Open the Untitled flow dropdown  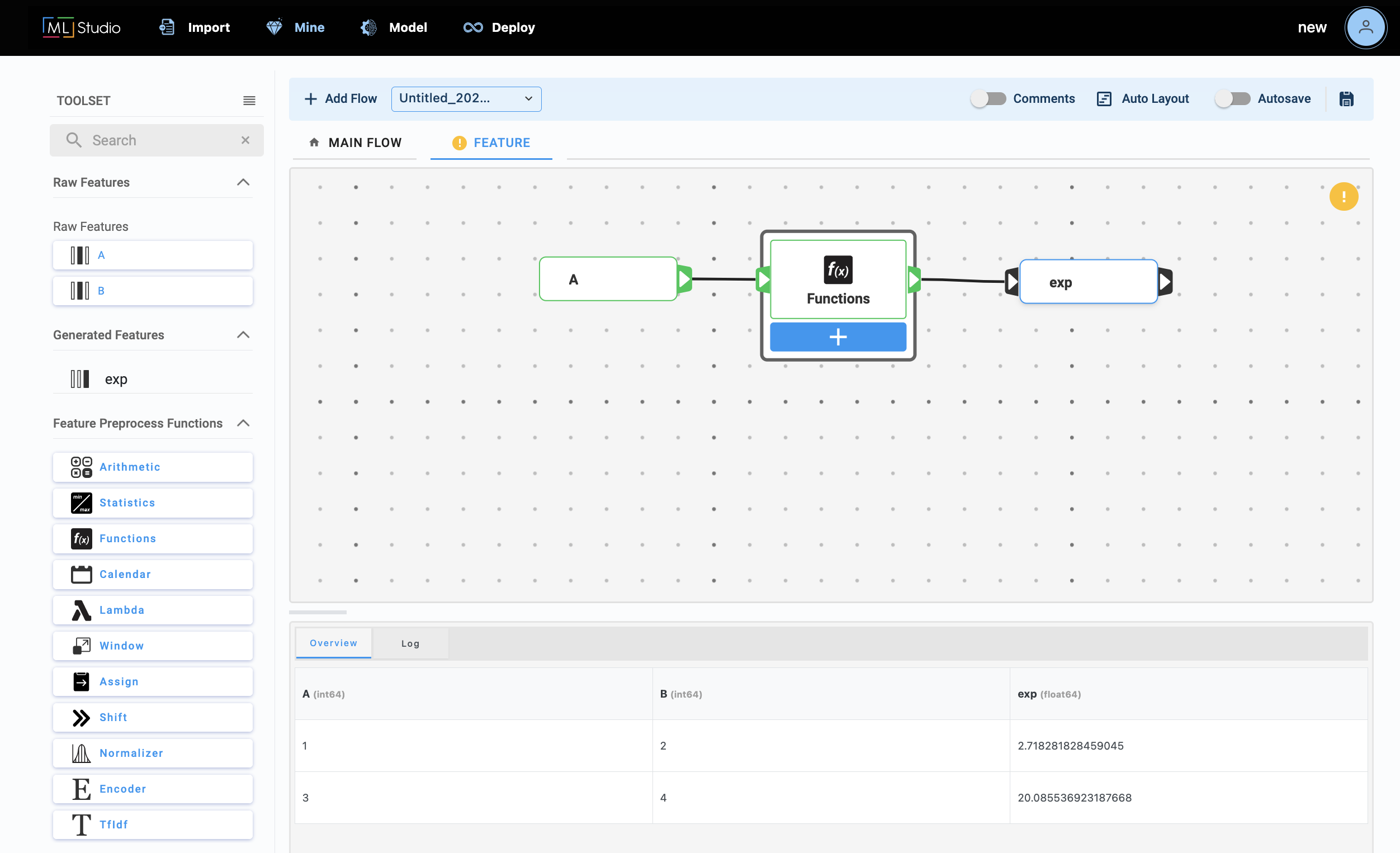click(x=466, y=99)
